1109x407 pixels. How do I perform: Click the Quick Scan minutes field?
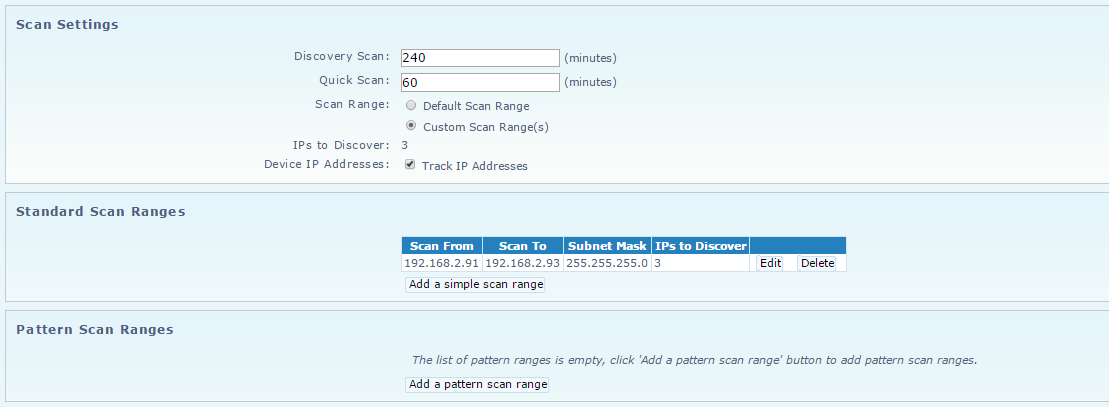click(x=480, y=82)
